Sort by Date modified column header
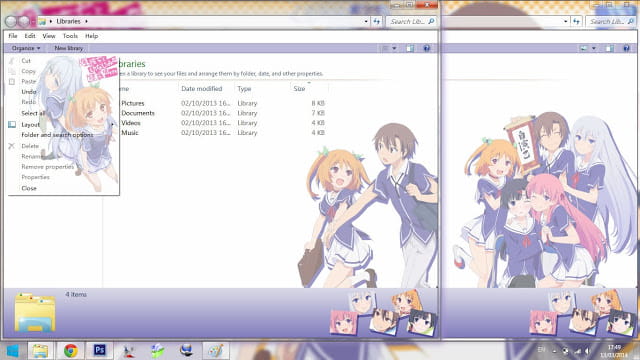Viewport: 640px width, 360px height. click(x=202, y=89)
